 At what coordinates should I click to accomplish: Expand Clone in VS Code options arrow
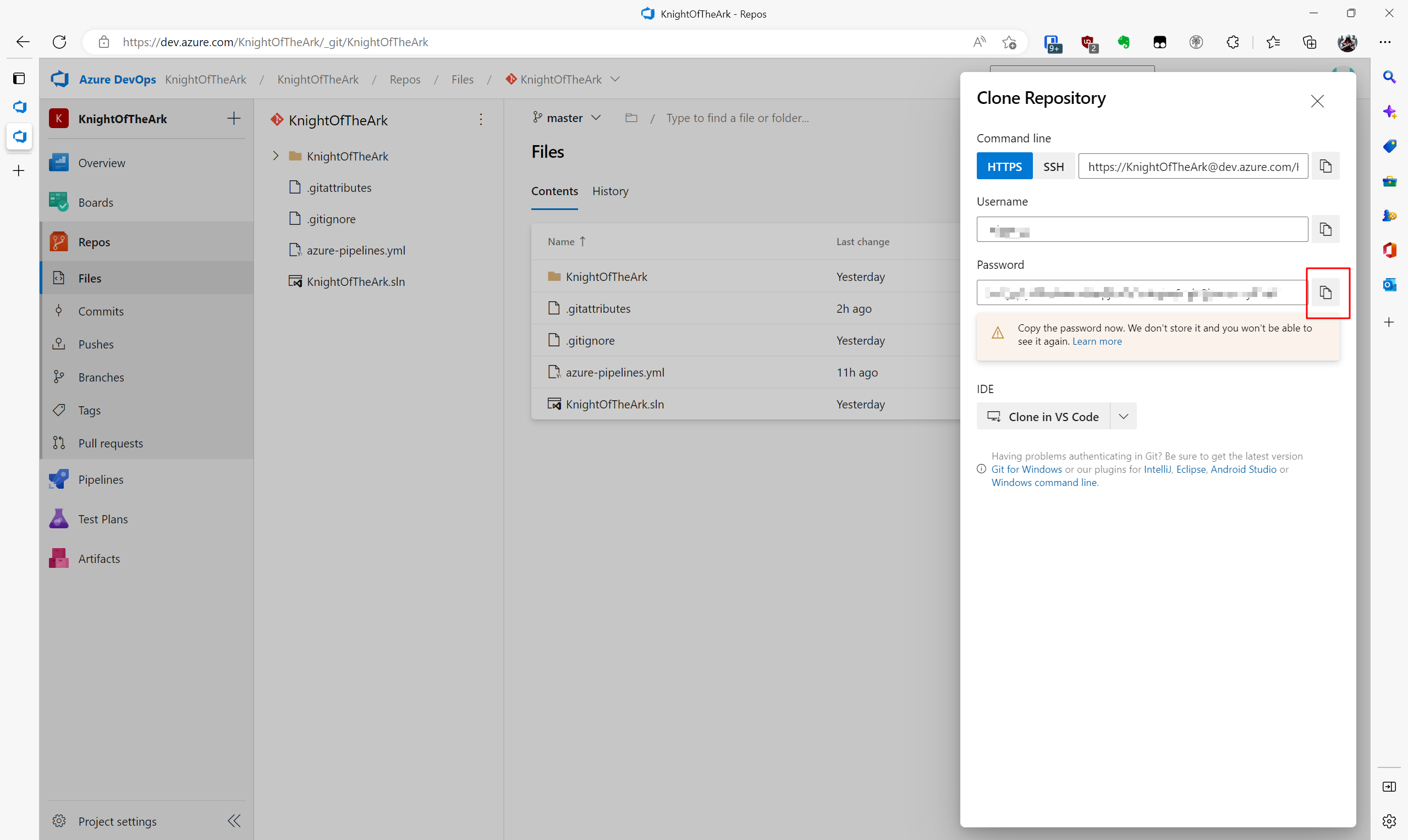1123,417
